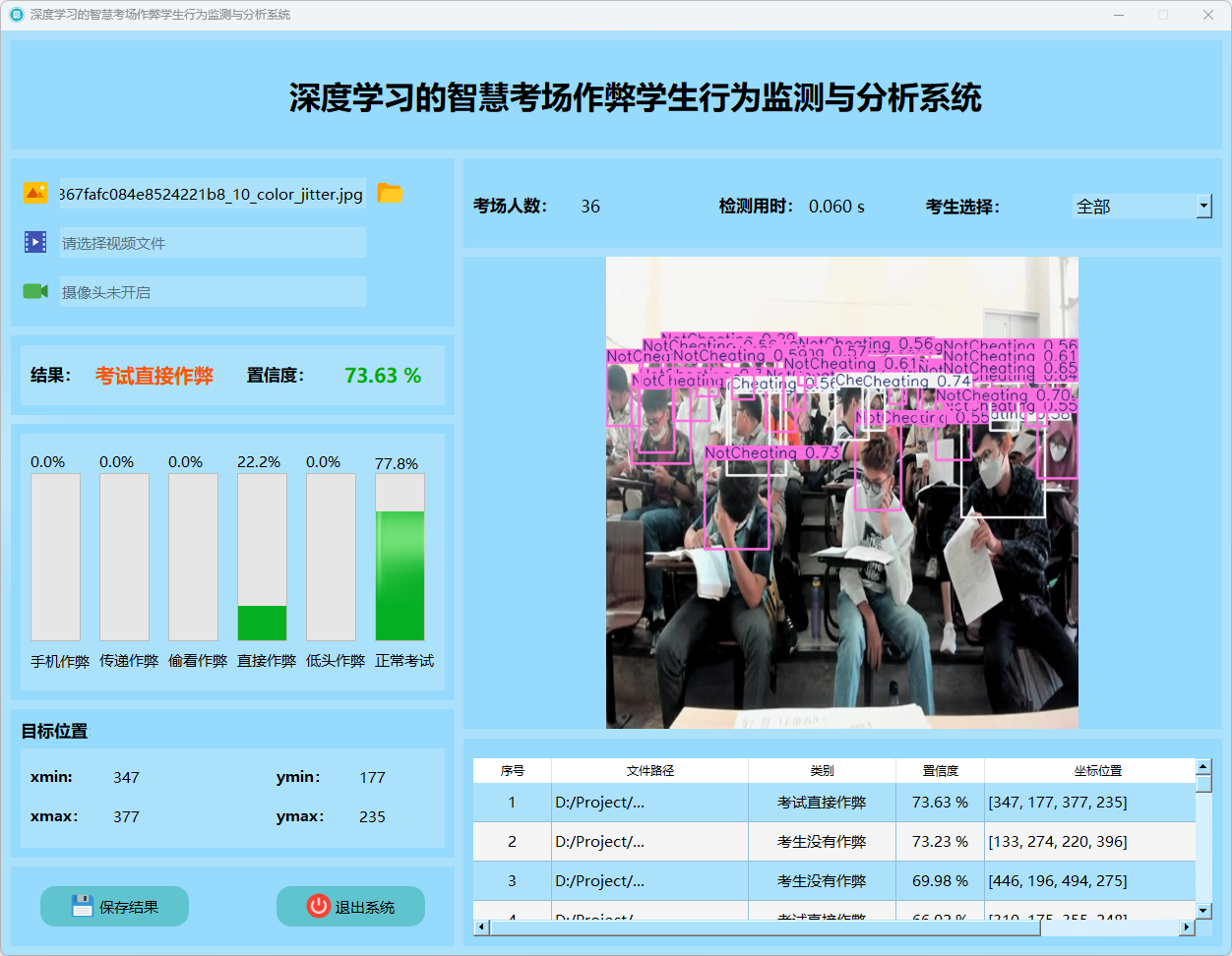Click the 请选择视频文件 input field
The image size is (1232, 956).
coord(213,243)
